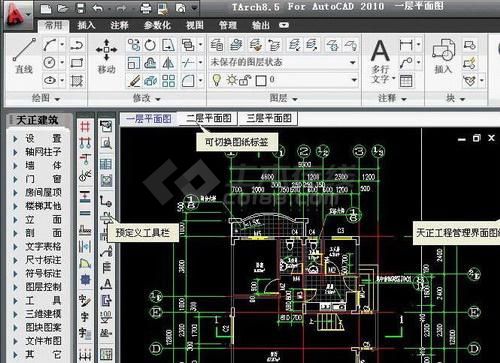Image resolution: width=500 pixels, height=363 pixels.
Task: Click the Trim tool icon
Action: click(188, 63)
